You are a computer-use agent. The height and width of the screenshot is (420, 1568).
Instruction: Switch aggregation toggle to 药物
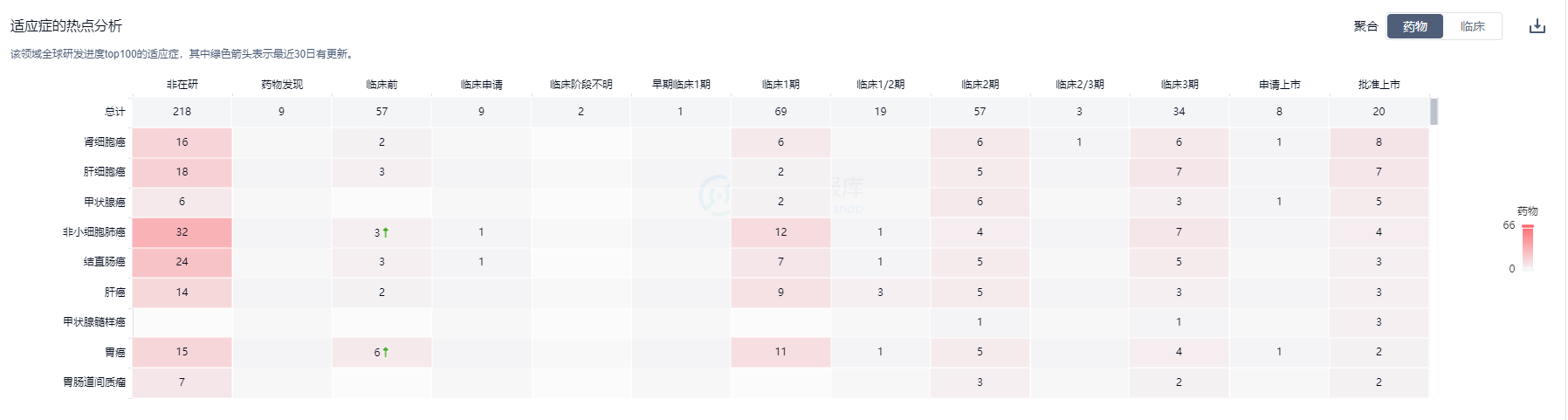(x=1415, y=26)
